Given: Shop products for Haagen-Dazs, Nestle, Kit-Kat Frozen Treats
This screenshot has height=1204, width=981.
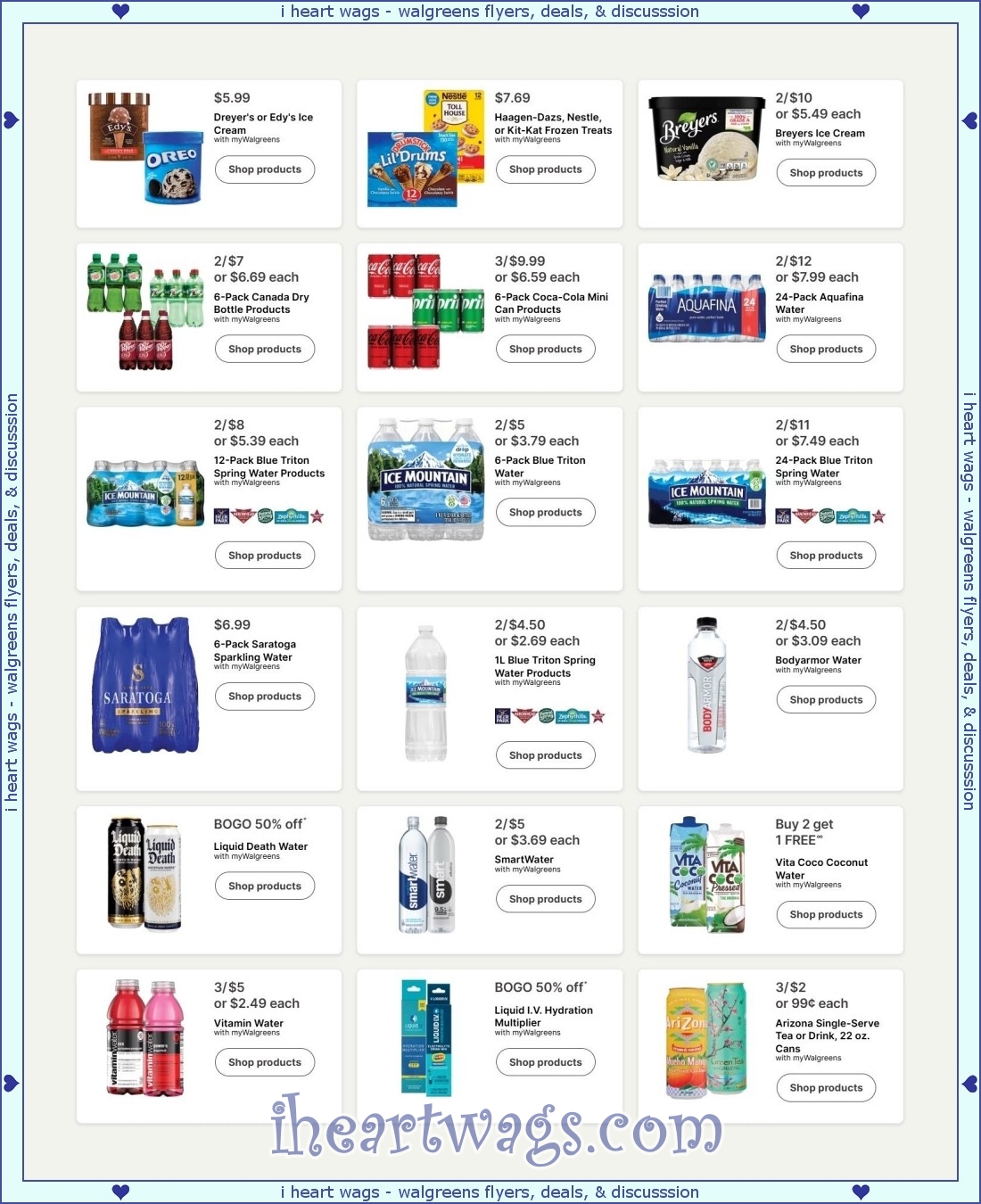Looking at the screenshot, I should 546,169.
